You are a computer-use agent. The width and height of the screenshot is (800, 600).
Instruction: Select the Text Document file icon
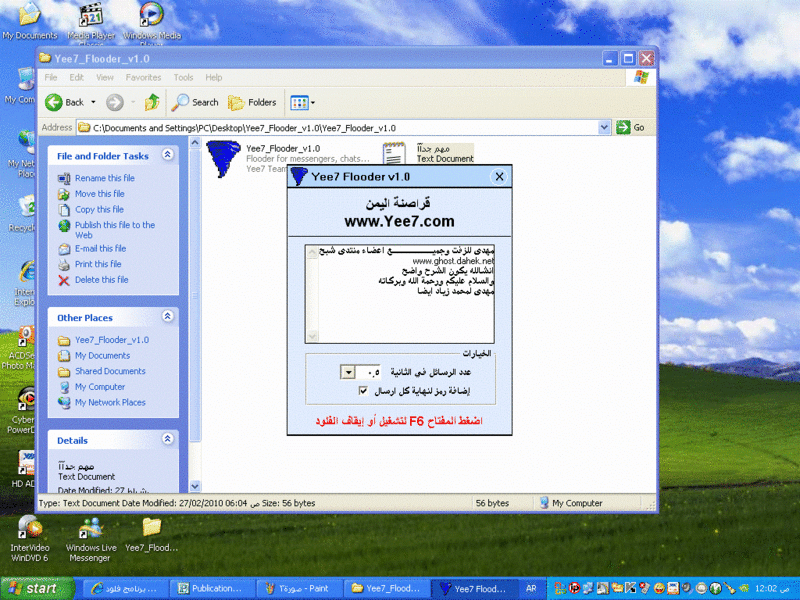394,154
